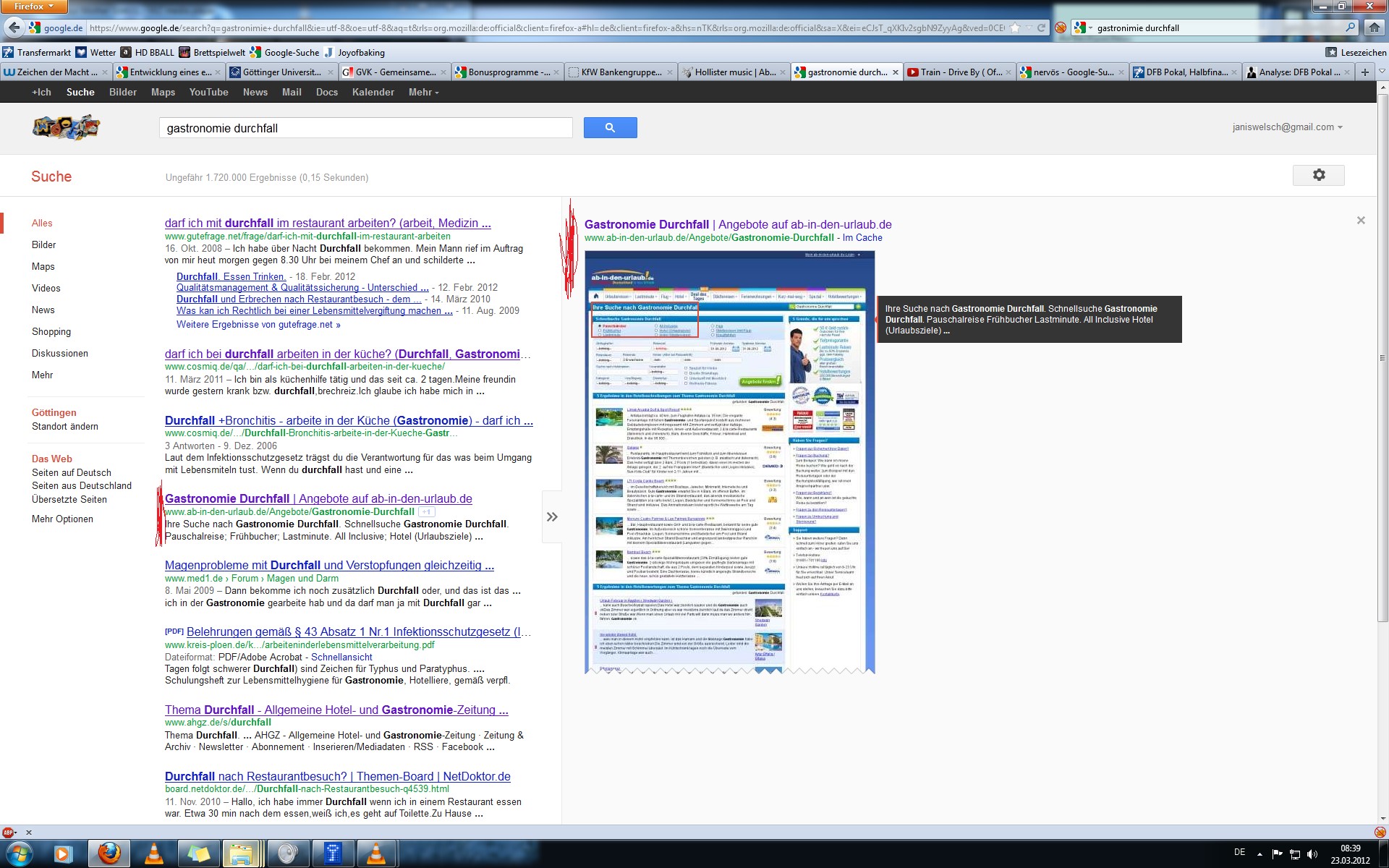The image size is (1389, 868).
Task: Click the blue magnifier search button
Action: point(610,128)
